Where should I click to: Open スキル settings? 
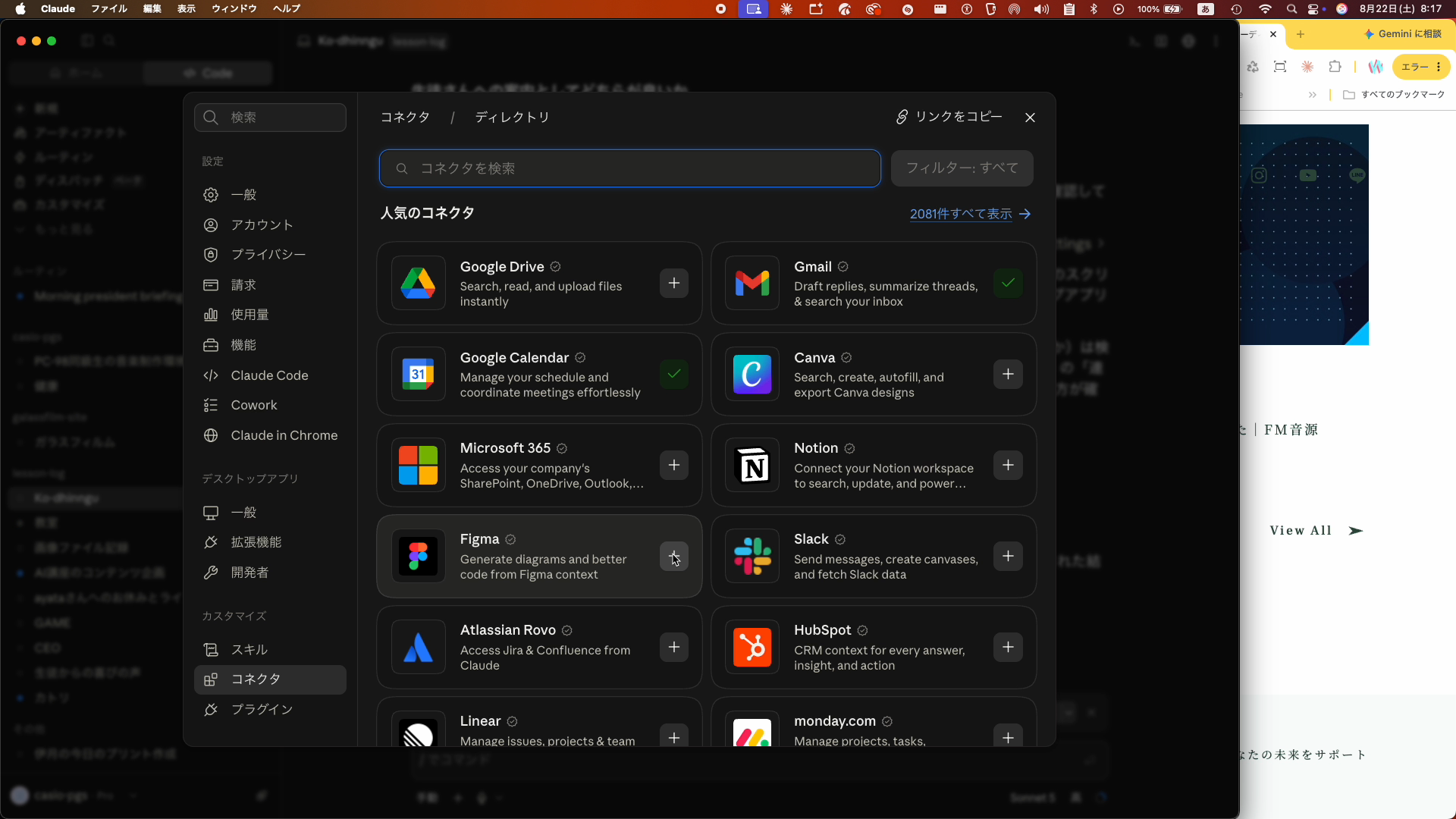point(270,650)
